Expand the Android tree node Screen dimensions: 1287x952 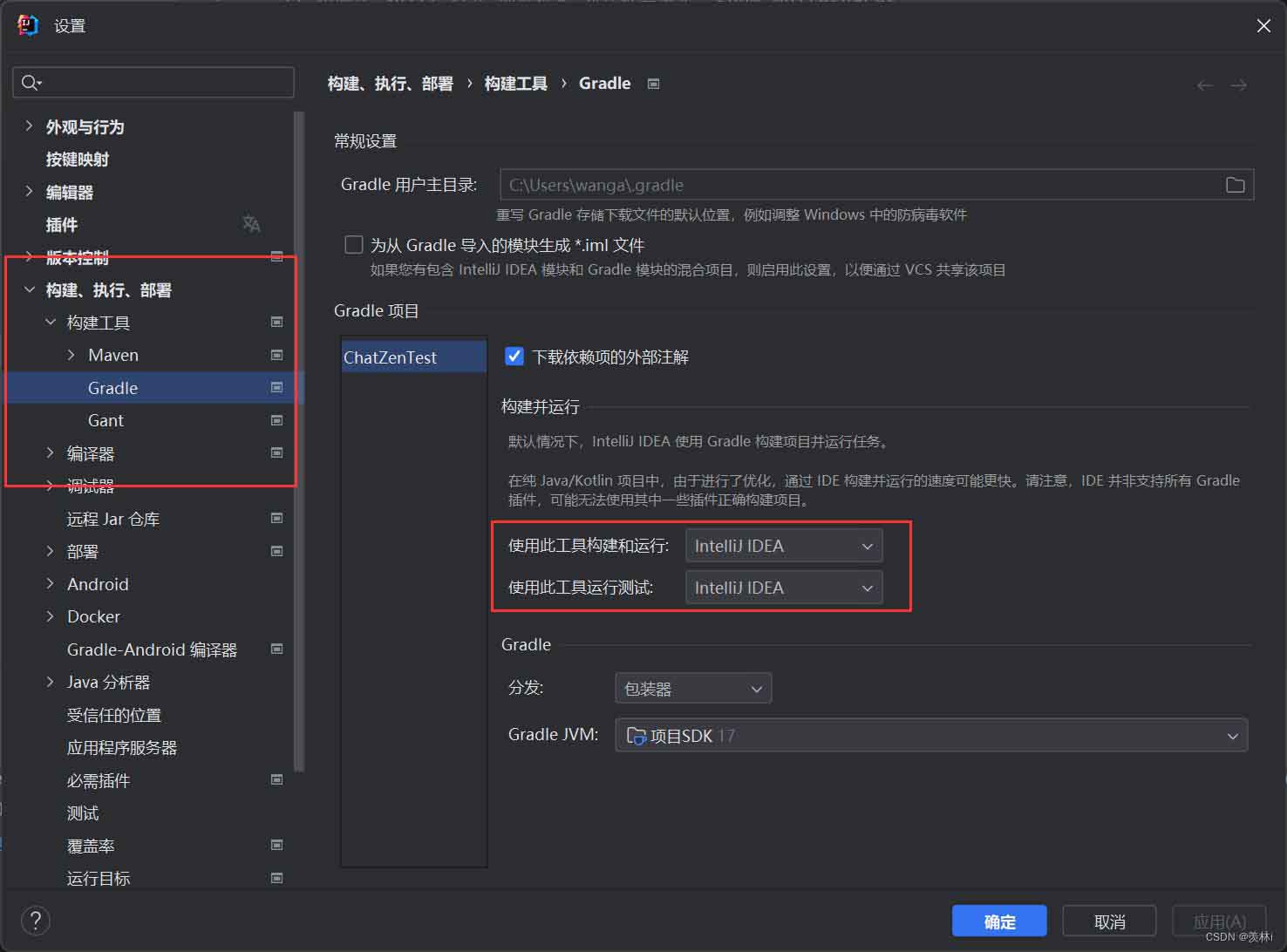pyautogui.click(x=51, y=583)
